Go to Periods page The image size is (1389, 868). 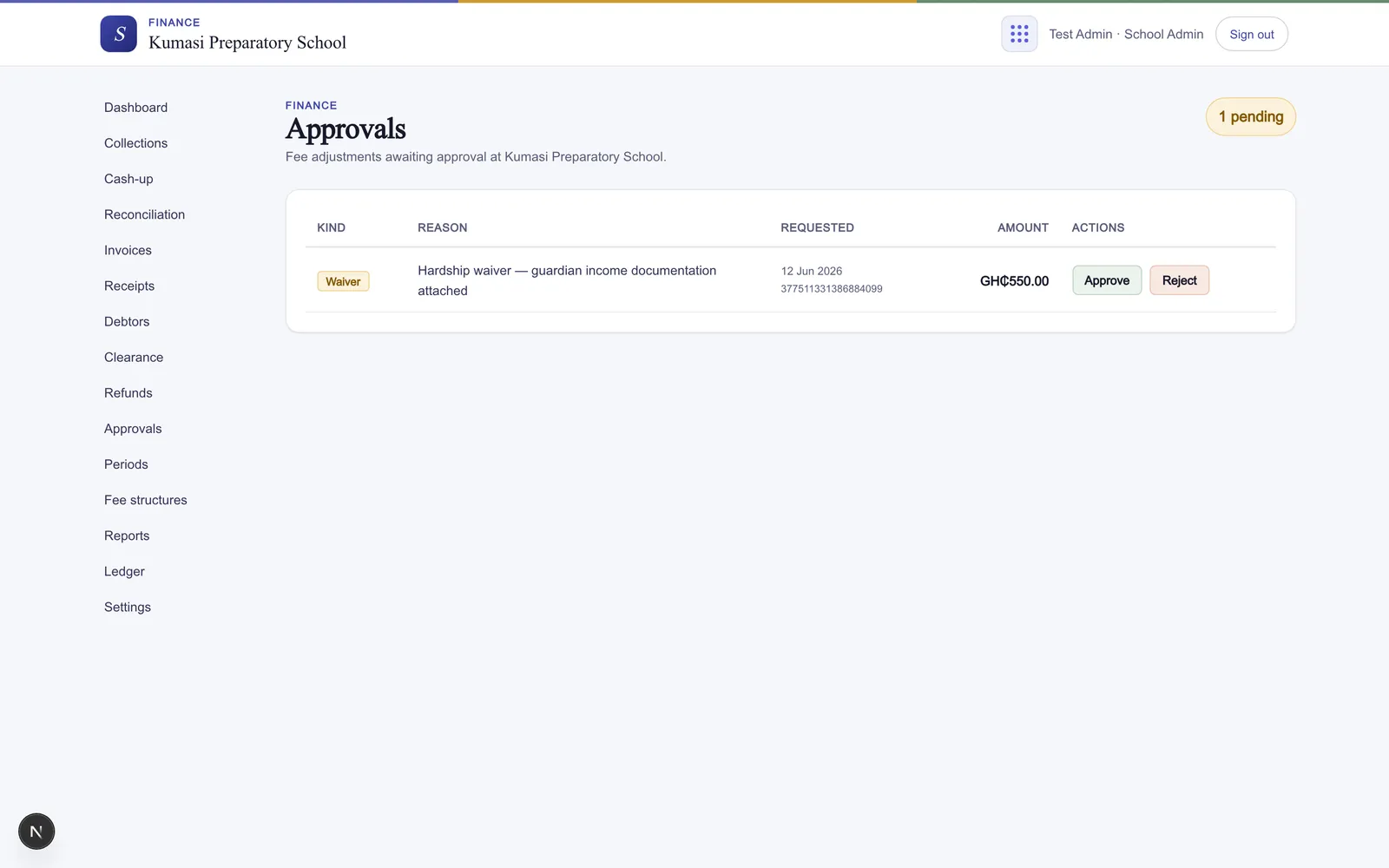pos(126,464)
